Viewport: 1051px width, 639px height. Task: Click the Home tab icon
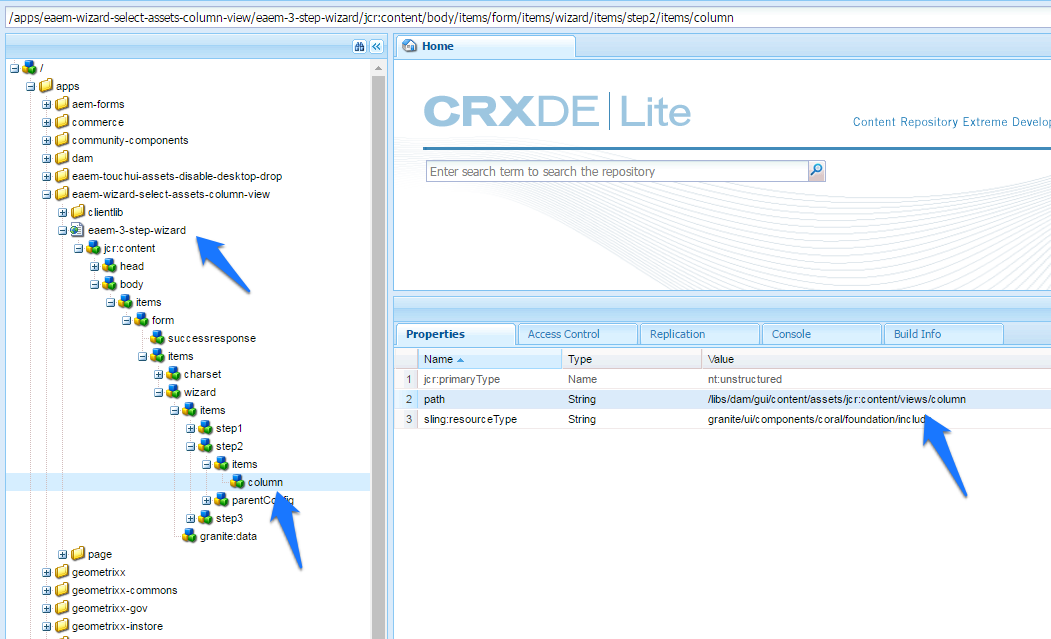point(410,46)
